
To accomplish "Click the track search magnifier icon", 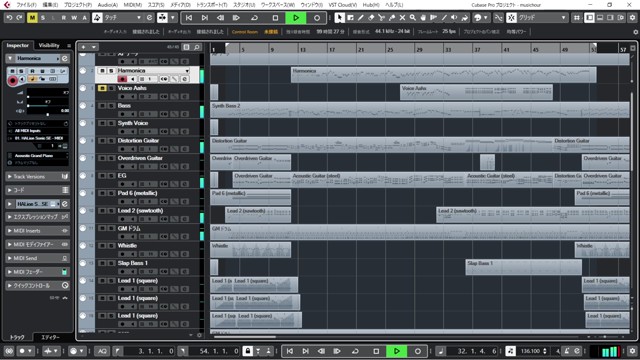I will click(197, 47).
